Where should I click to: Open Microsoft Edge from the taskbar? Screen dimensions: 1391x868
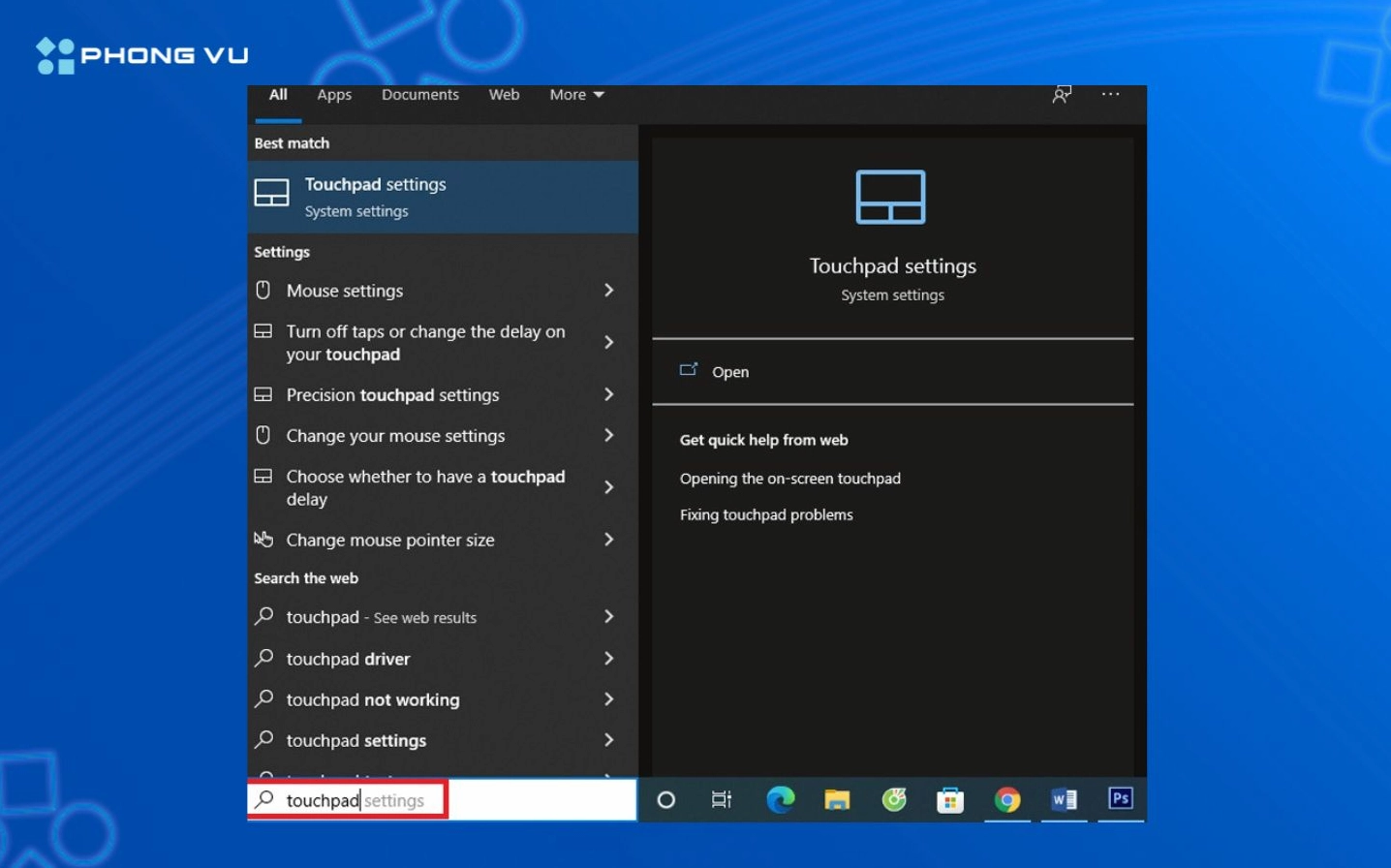coord(780,799)
